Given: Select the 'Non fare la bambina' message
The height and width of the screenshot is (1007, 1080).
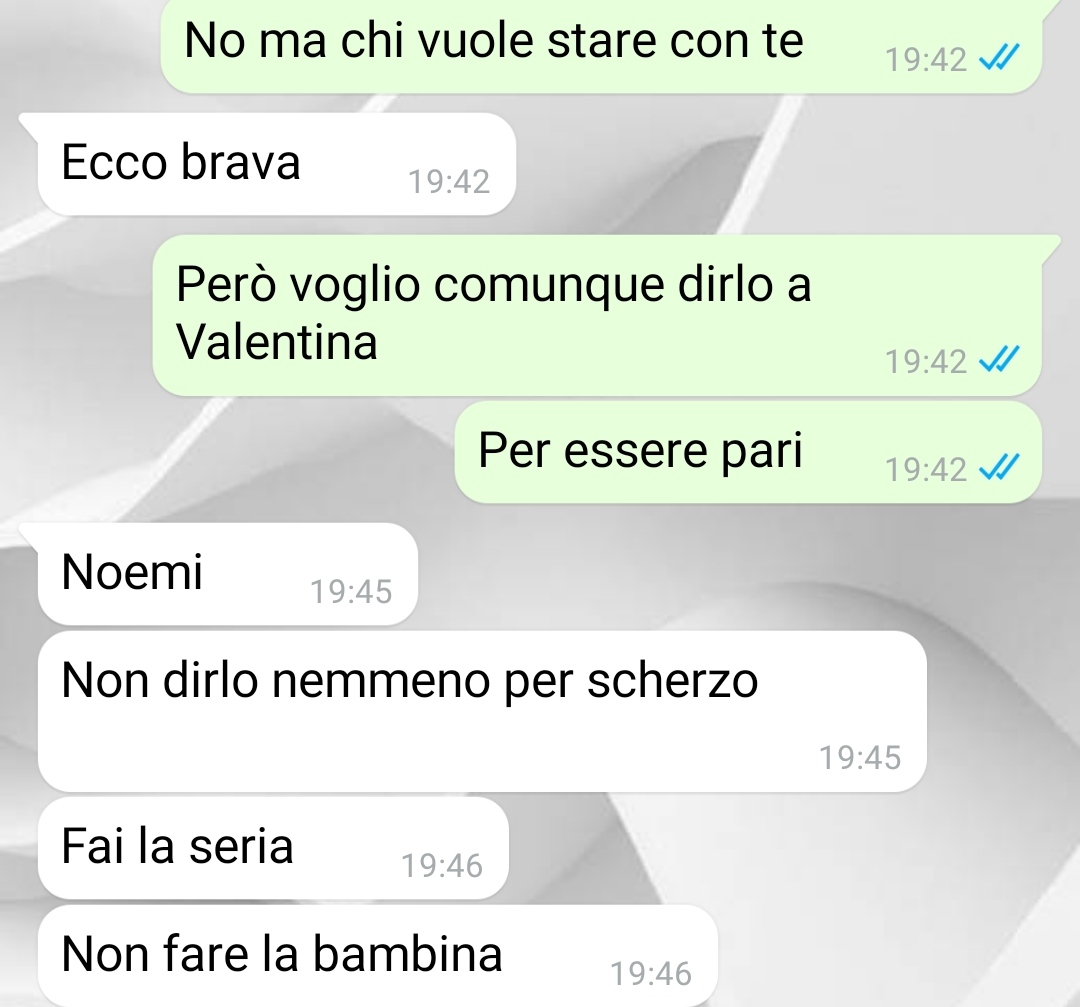Looking at the screenshot, I should (377, 956).
